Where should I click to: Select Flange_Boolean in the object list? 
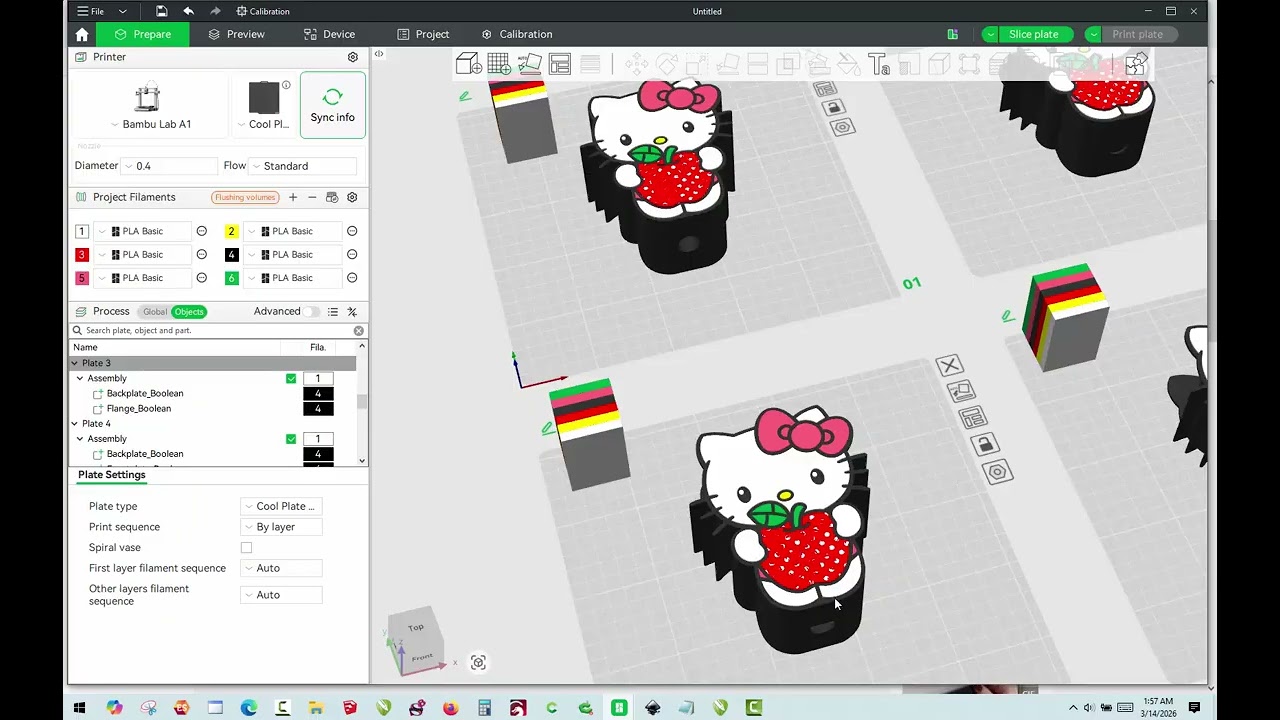[x=138, y=409]
